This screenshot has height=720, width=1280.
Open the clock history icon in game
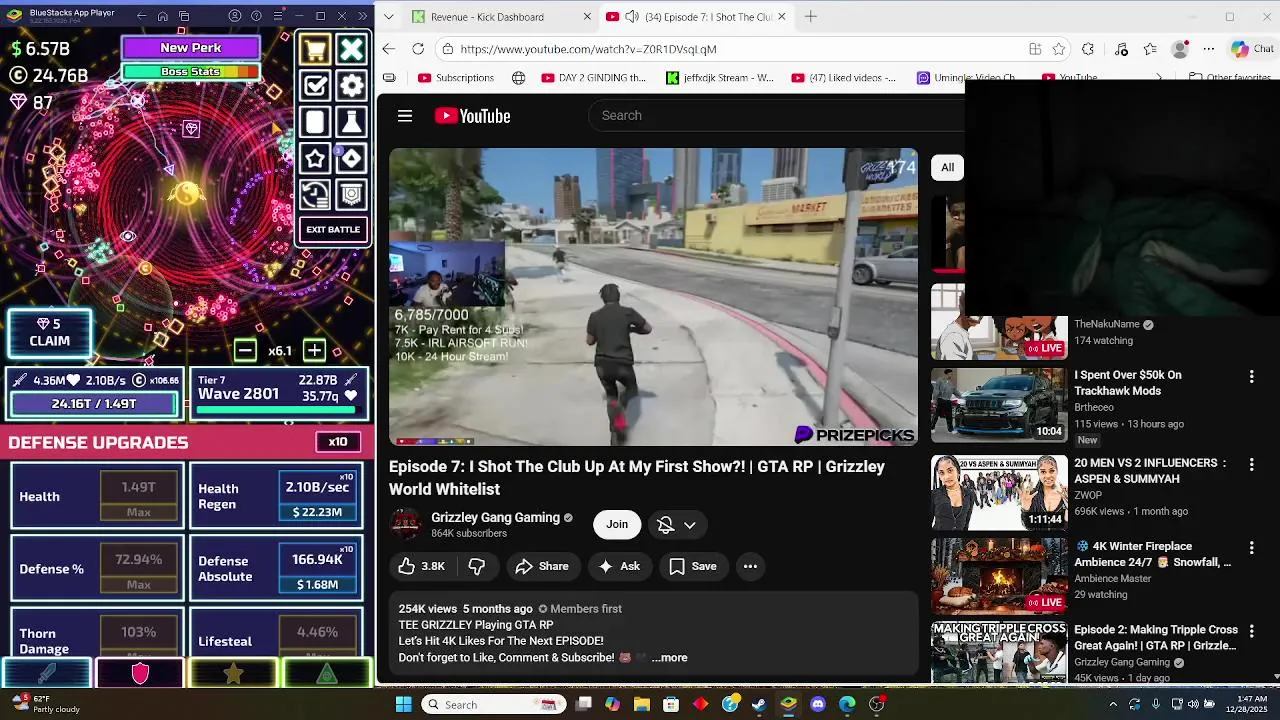click(315, 195)
